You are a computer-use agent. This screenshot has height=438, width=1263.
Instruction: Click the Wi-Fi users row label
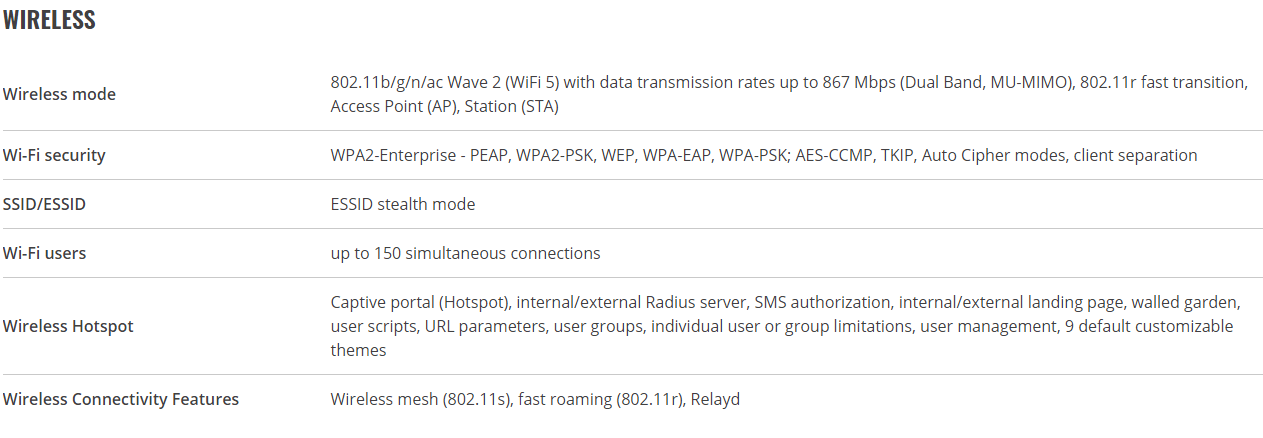click(44, 253)
